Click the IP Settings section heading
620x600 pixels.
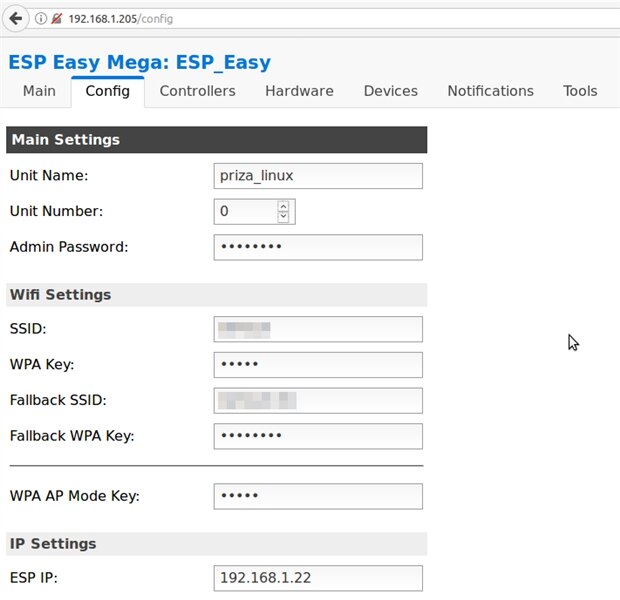[x=217, y=544]
